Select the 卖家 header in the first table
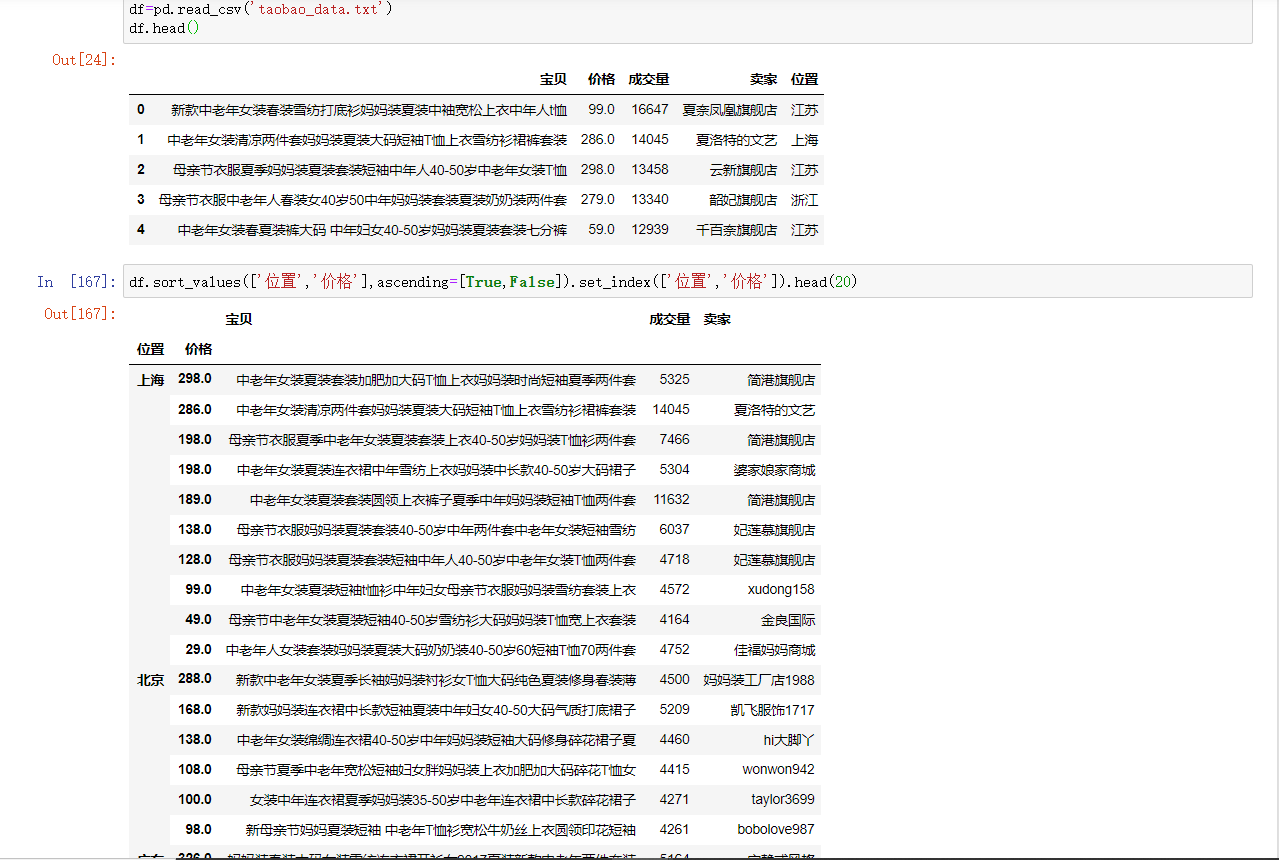The height and width of the screenshot is (860, 1279). pyautogui.click(x=763, y=79)
